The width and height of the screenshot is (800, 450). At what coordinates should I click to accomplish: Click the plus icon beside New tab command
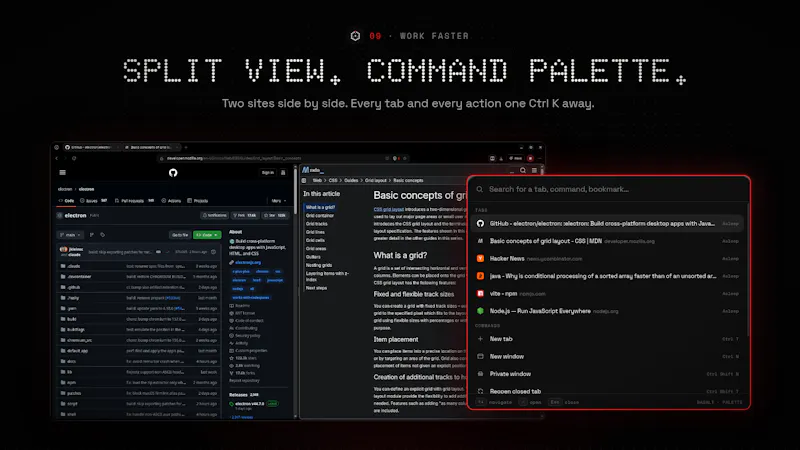(x=480, y=339)
